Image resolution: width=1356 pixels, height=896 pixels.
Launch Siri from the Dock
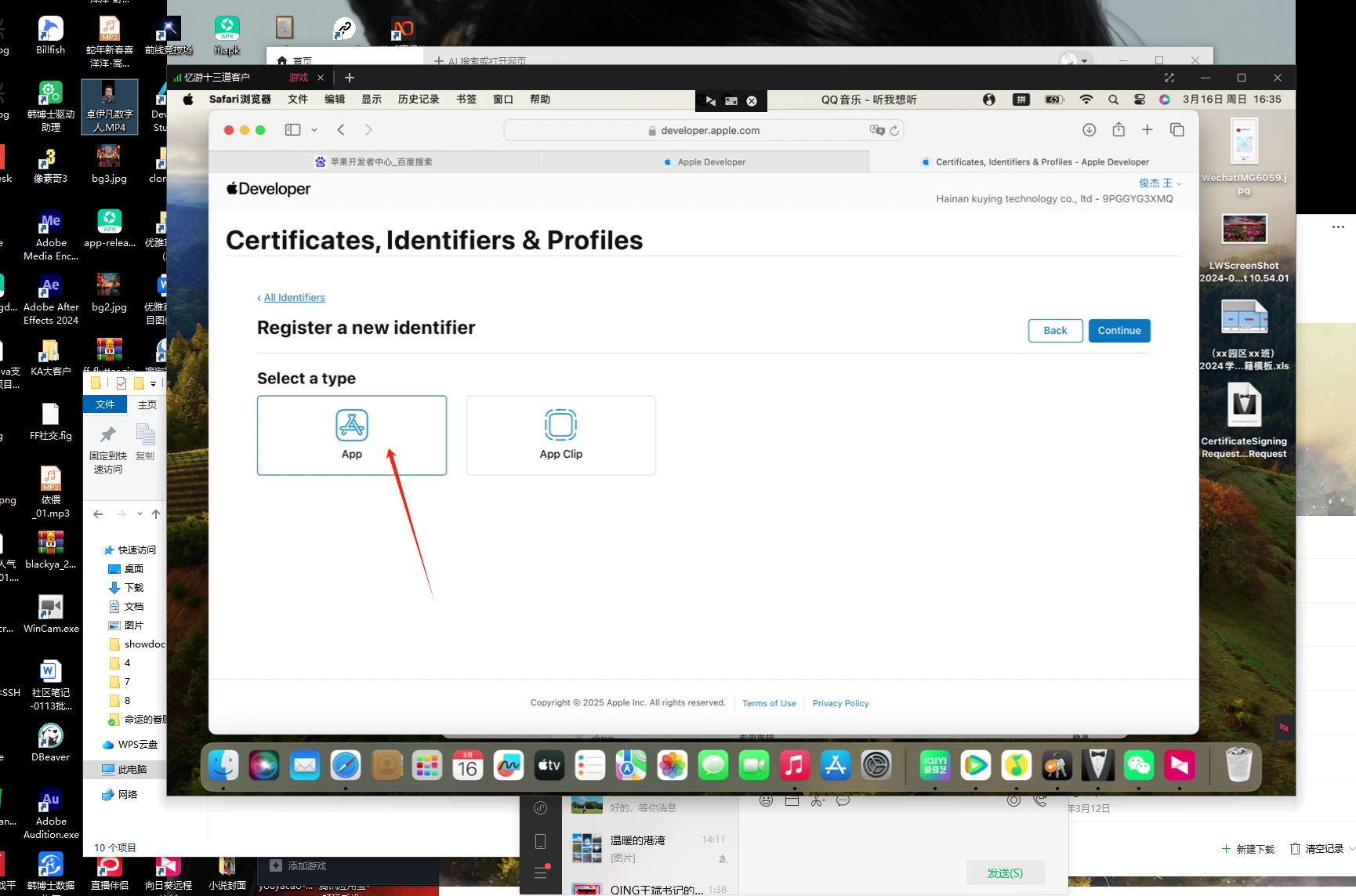[x=264, y=765]
